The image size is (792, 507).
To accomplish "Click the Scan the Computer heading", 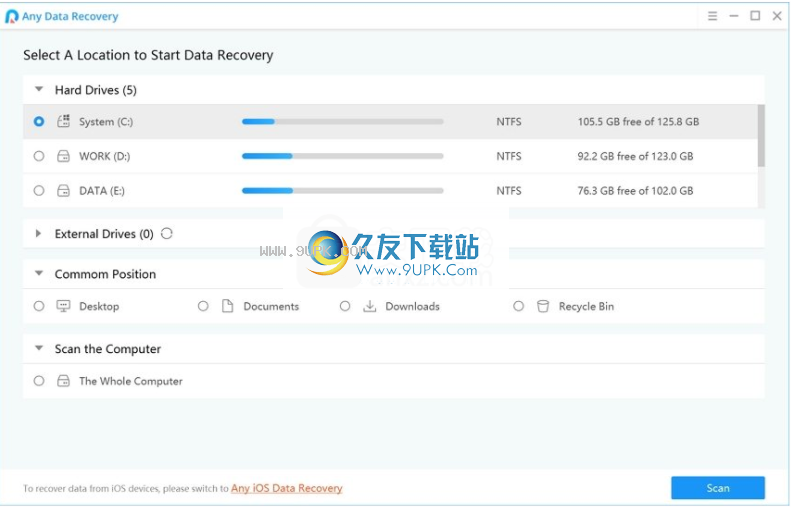I will [108, 348].
